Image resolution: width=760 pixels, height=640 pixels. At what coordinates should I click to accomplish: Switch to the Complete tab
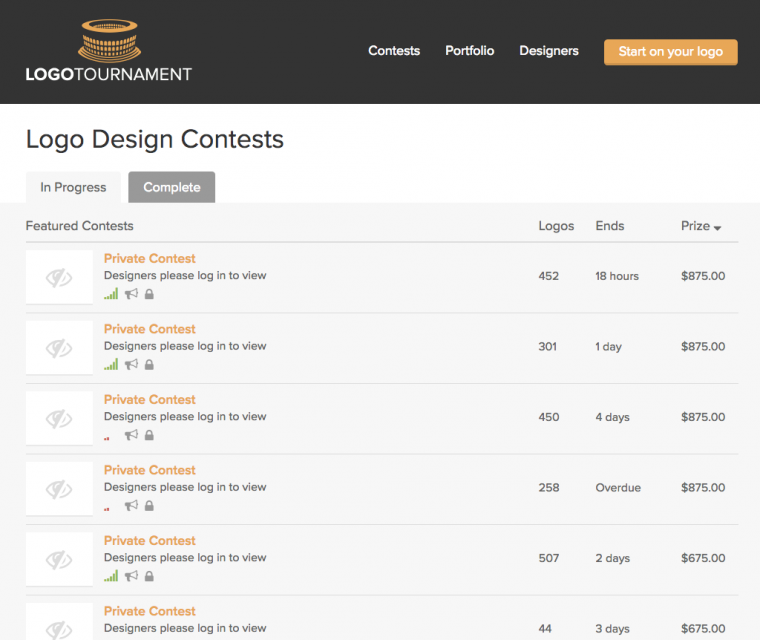(171, 187)
